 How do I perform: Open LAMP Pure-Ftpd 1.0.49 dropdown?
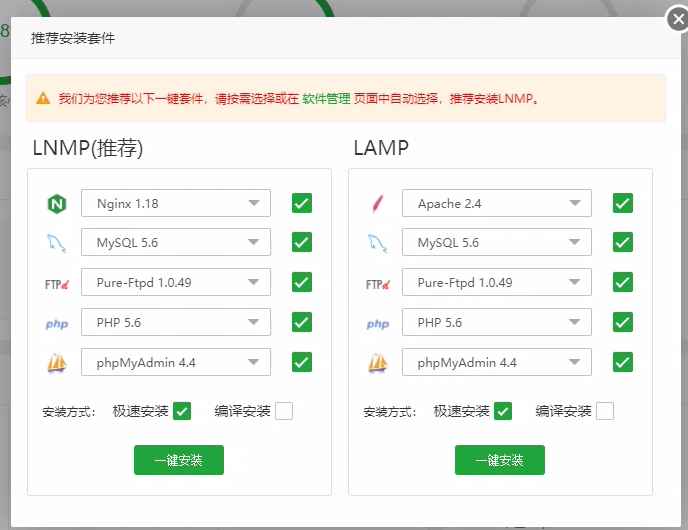[x=497, y=282]
